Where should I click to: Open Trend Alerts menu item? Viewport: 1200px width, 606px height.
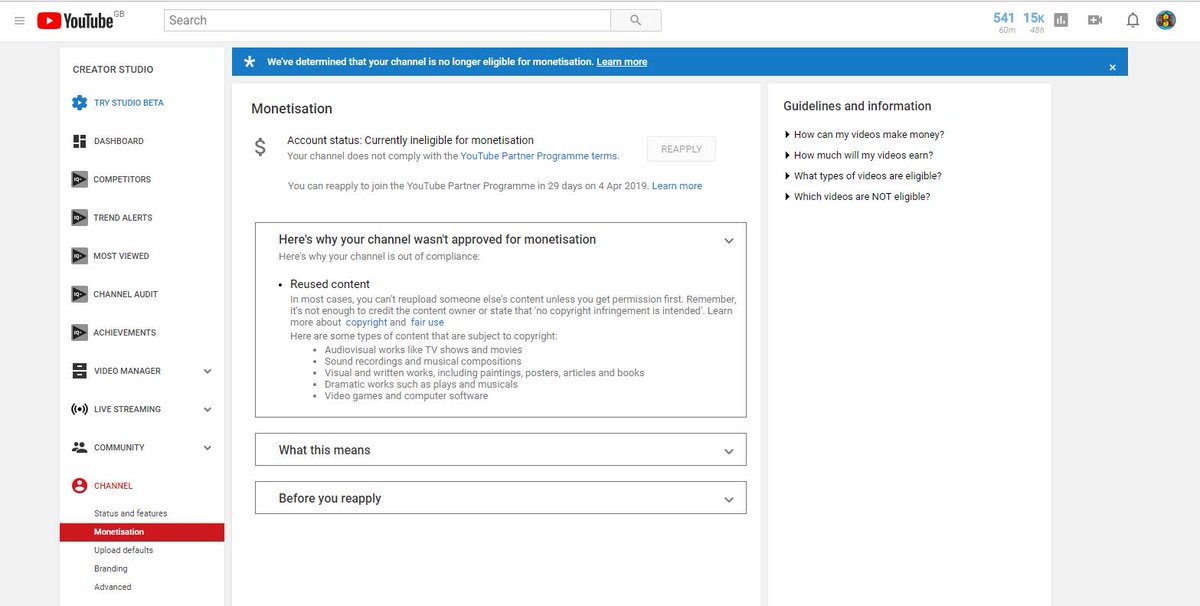123,218
